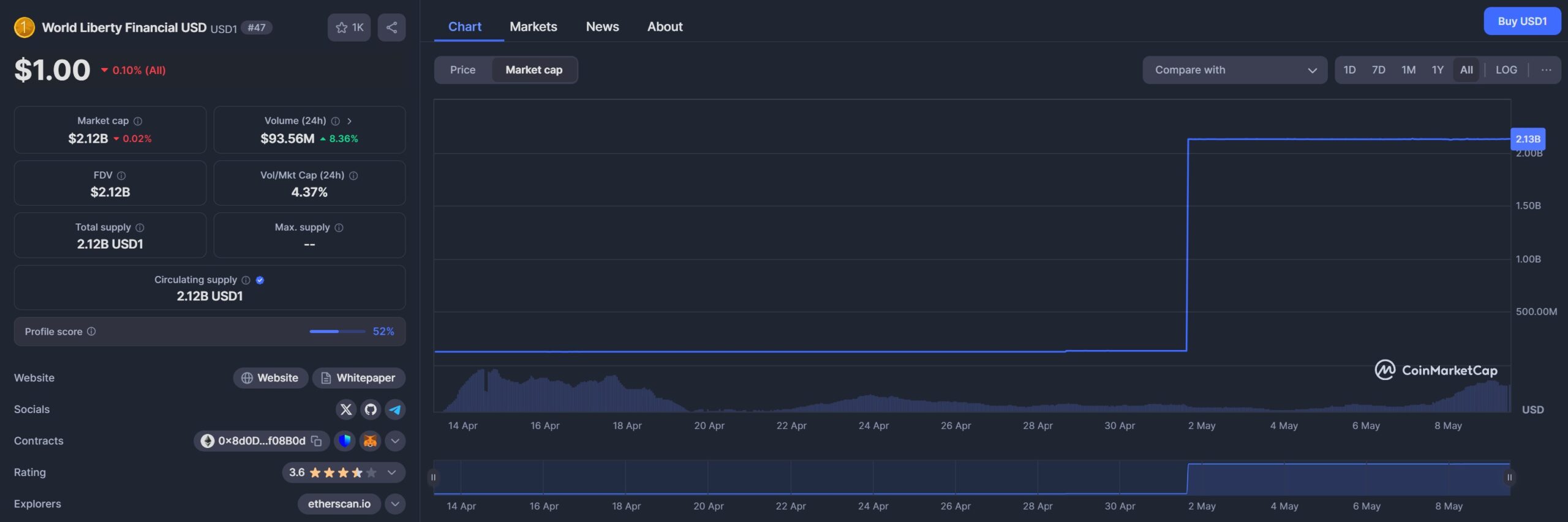Open the Whitepaper link
The width and height of the screenshot is (1568, 522).
[x=358, y=378]
